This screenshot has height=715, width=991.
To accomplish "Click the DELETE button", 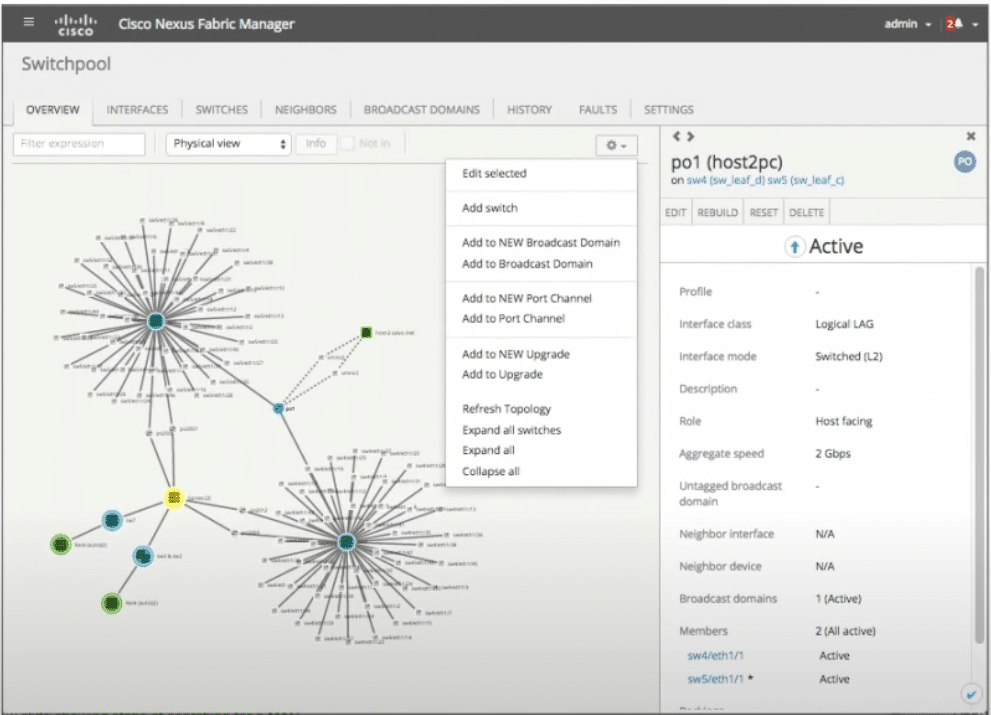I will pos(806,212).
